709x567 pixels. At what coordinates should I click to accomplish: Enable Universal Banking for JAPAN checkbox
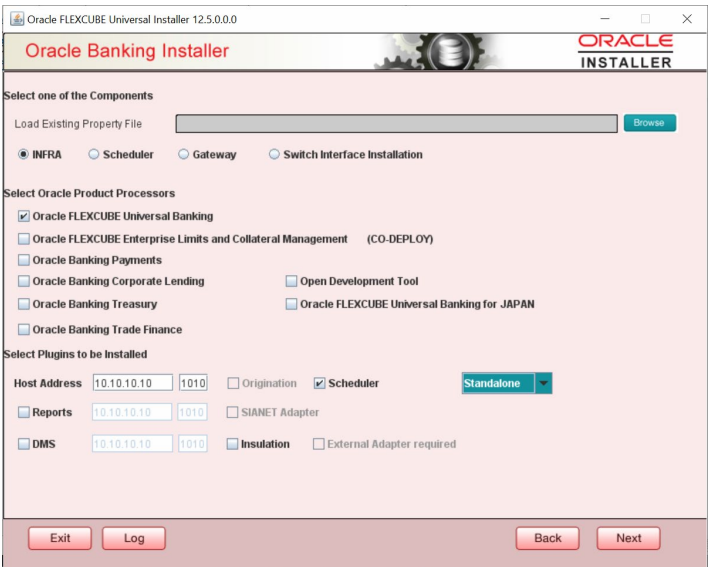[291, 304]
